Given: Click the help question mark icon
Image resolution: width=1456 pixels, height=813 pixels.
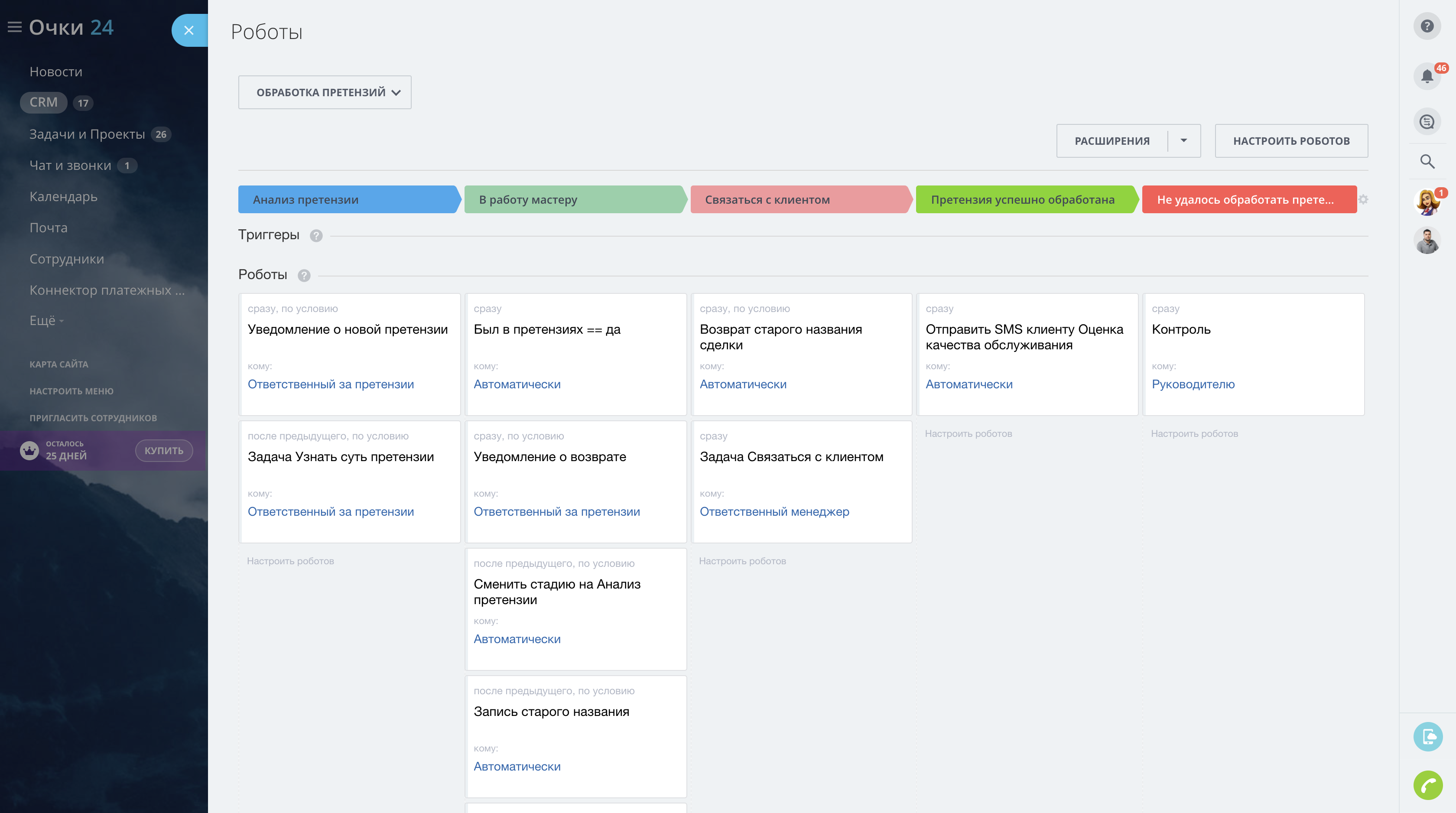Looking at the screenshot, I should (1427, 26).
